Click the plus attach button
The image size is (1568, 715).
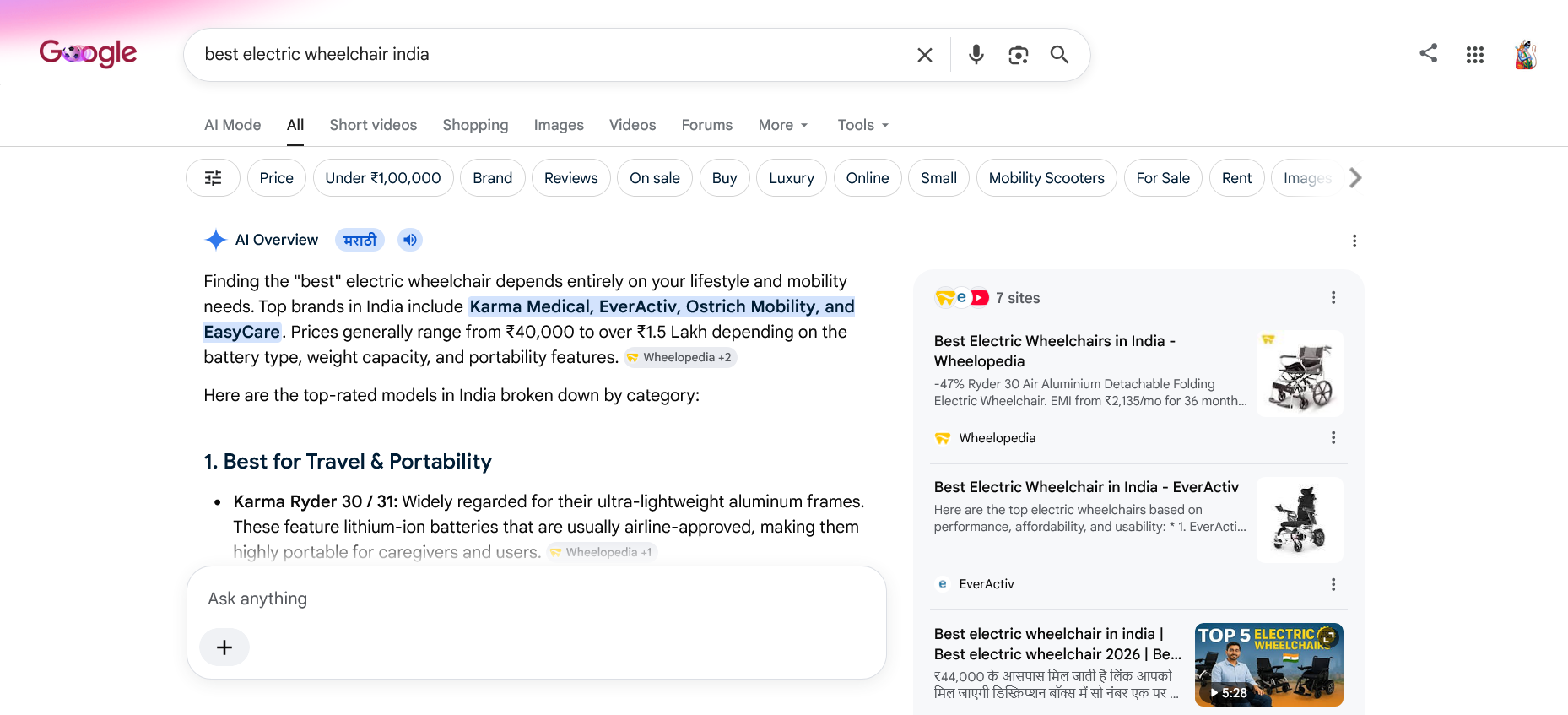point(224,647)
